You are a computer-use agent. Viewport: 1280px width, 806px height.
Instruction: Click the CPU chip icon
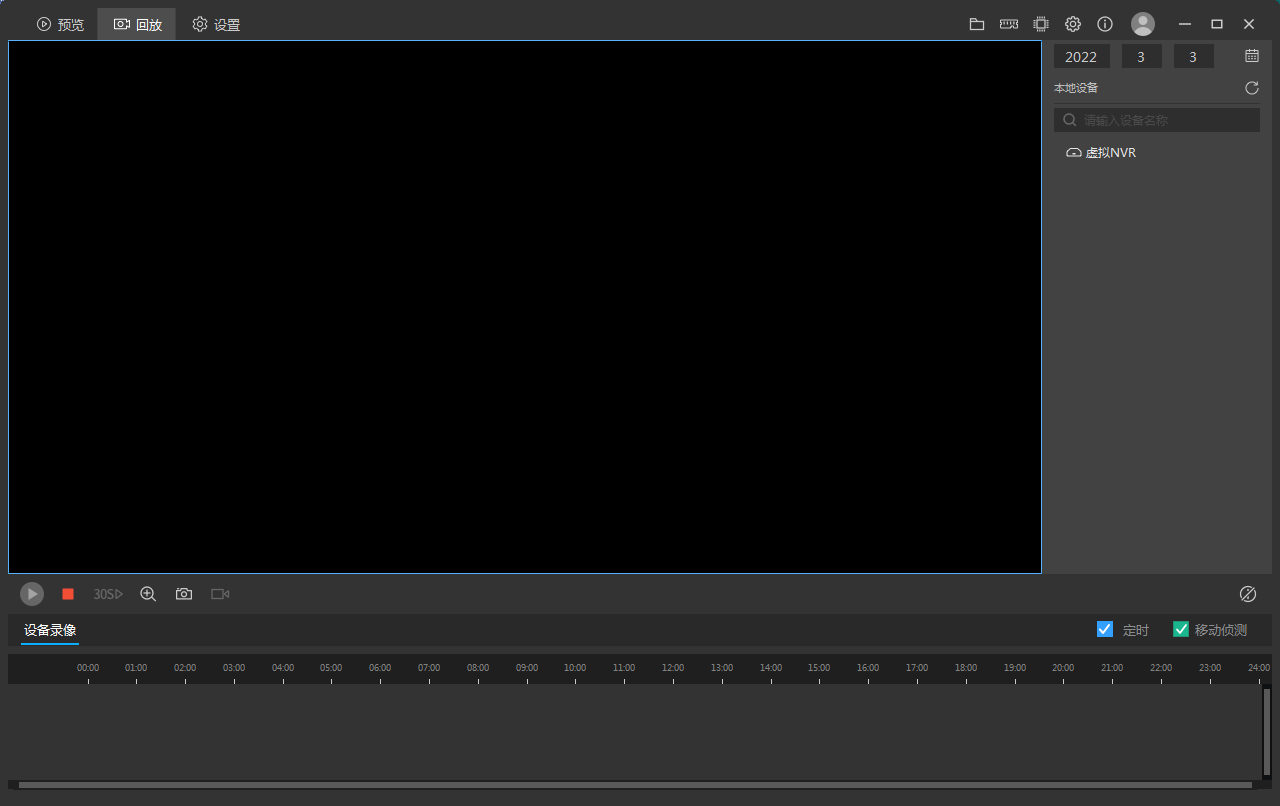[1041, 24]
